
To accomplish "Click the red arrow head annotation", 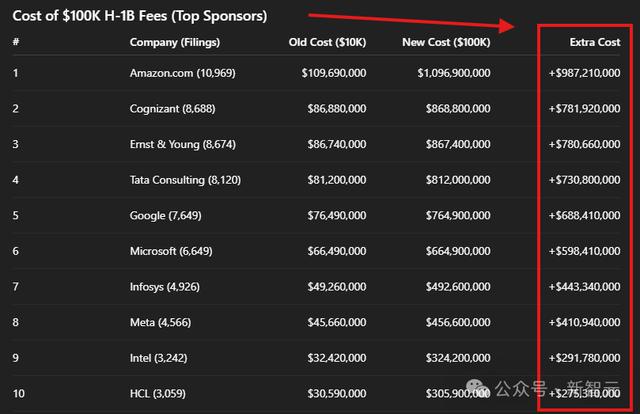I will [507, 26].
